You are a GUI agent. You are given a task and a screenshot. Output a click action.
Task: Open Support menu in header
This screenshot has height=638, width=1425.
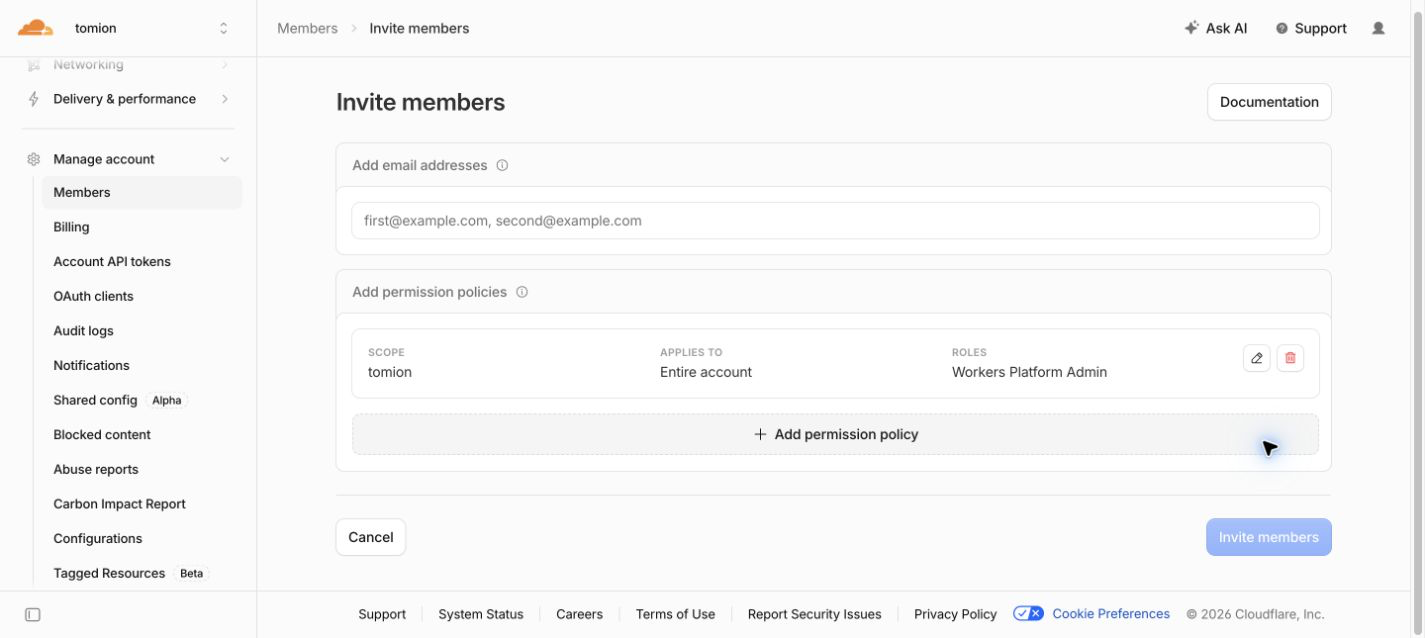point(1311,28)
